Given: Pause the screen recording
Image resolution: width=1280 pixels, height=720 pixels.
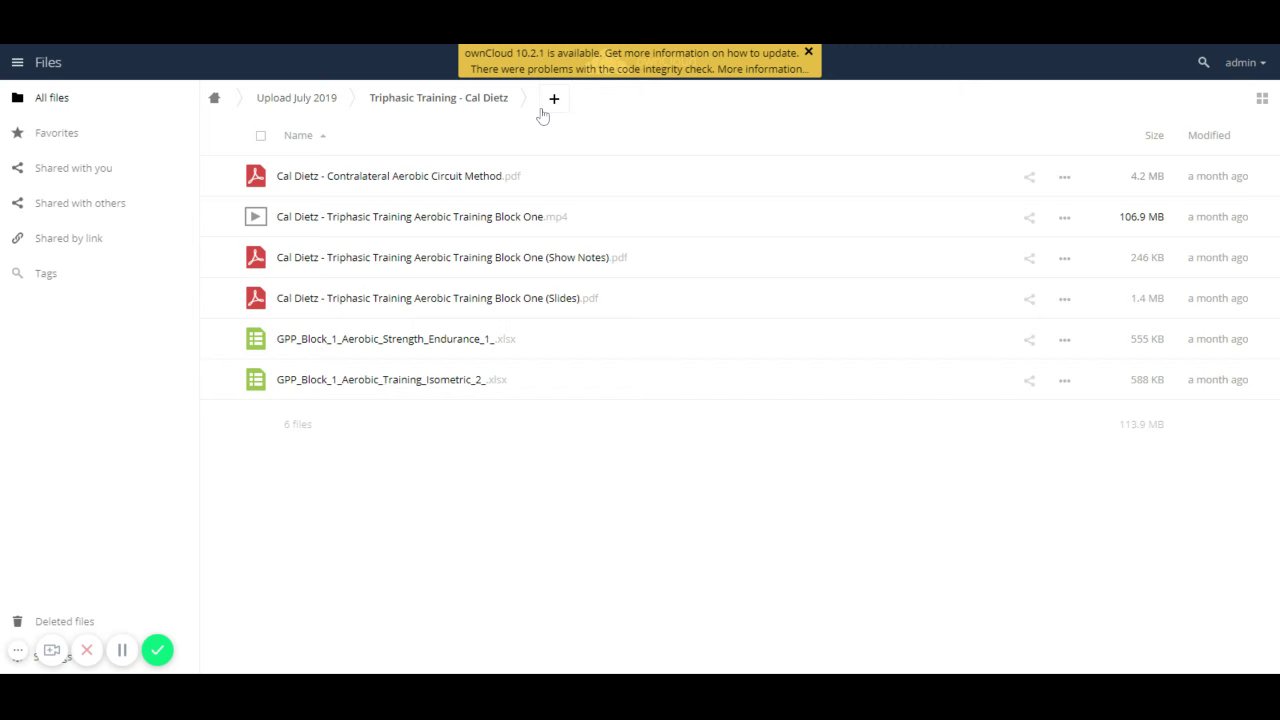Looking at the screenshot, I should point(122,651).
